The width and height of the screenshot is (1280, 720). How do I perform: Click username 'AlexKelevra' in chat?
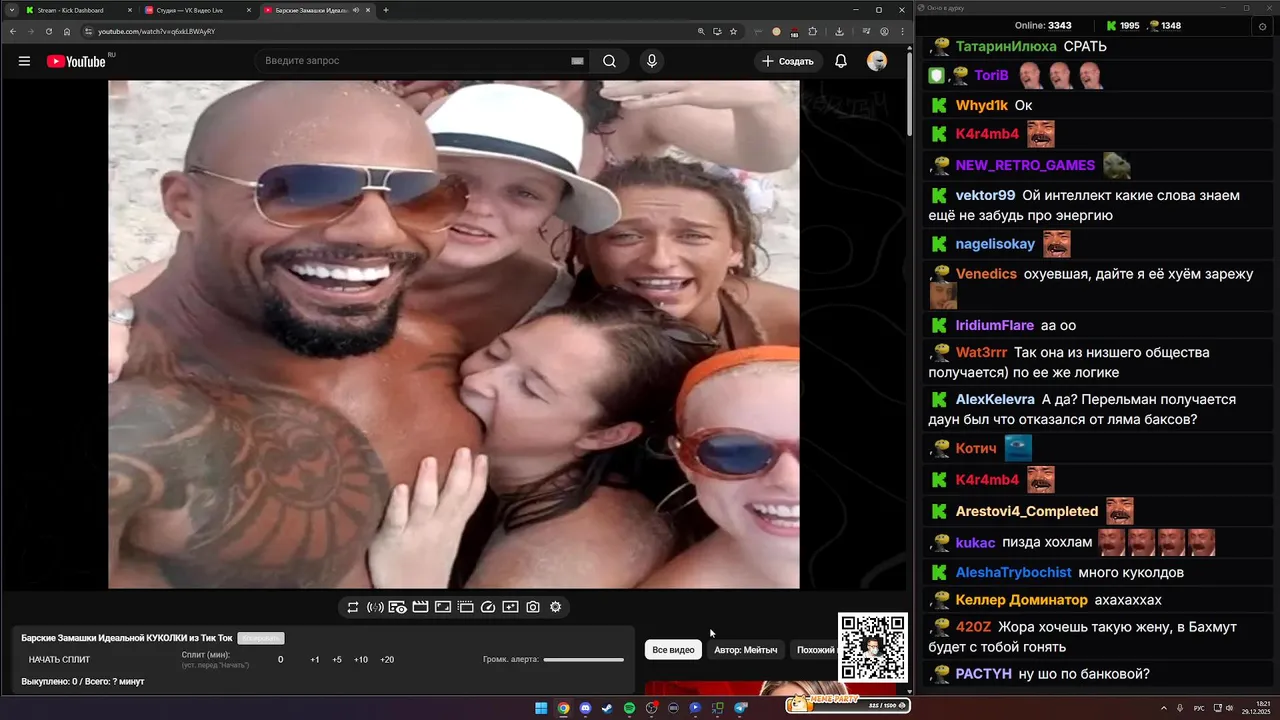pyautogui.click(x=995, y=399)
